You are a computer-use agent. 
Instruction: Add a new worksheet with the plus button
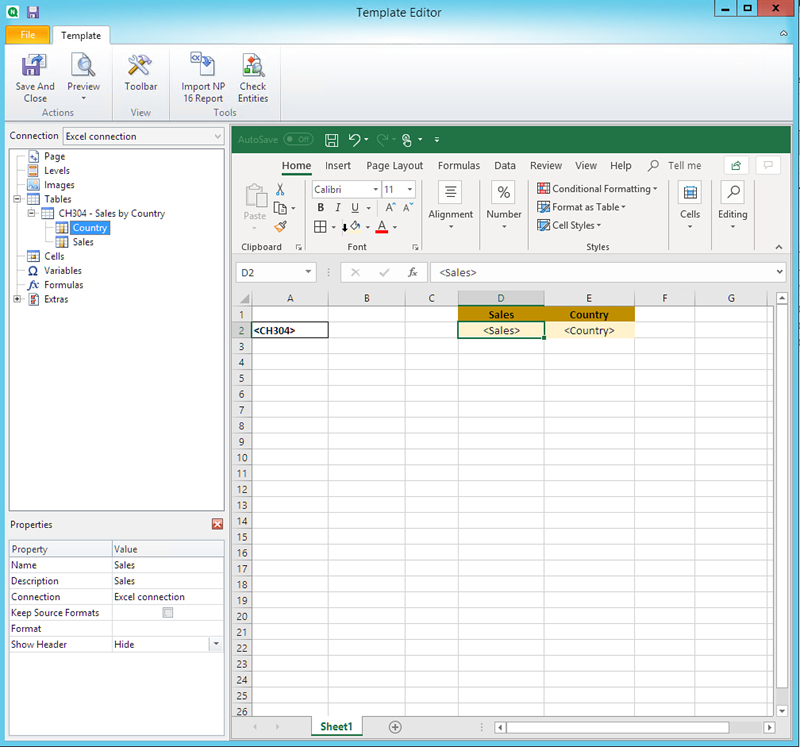pos(394,727)
